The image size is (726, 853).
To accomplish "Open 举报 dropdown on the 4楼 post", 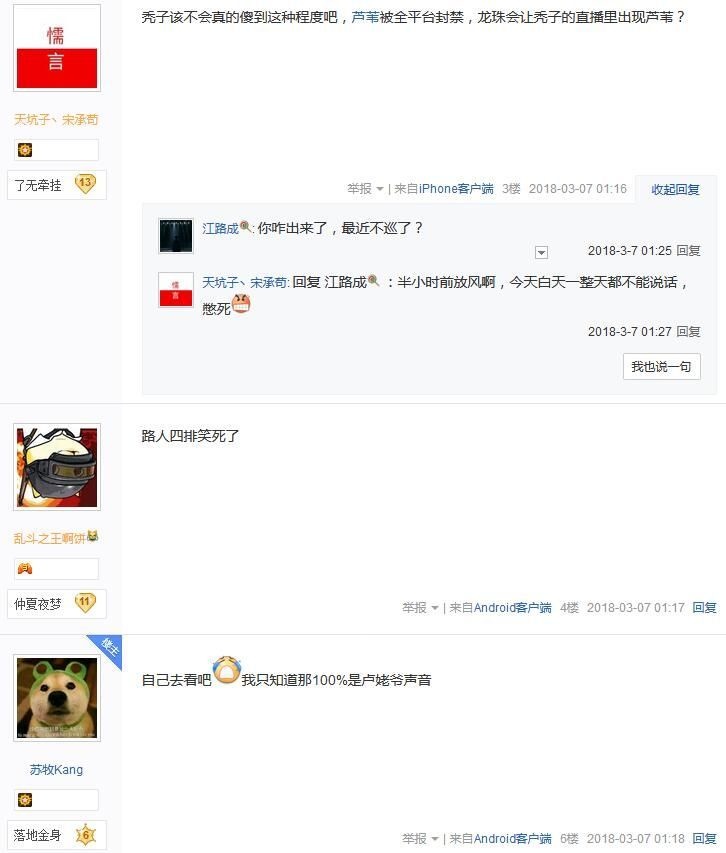I will click(420, 608).
